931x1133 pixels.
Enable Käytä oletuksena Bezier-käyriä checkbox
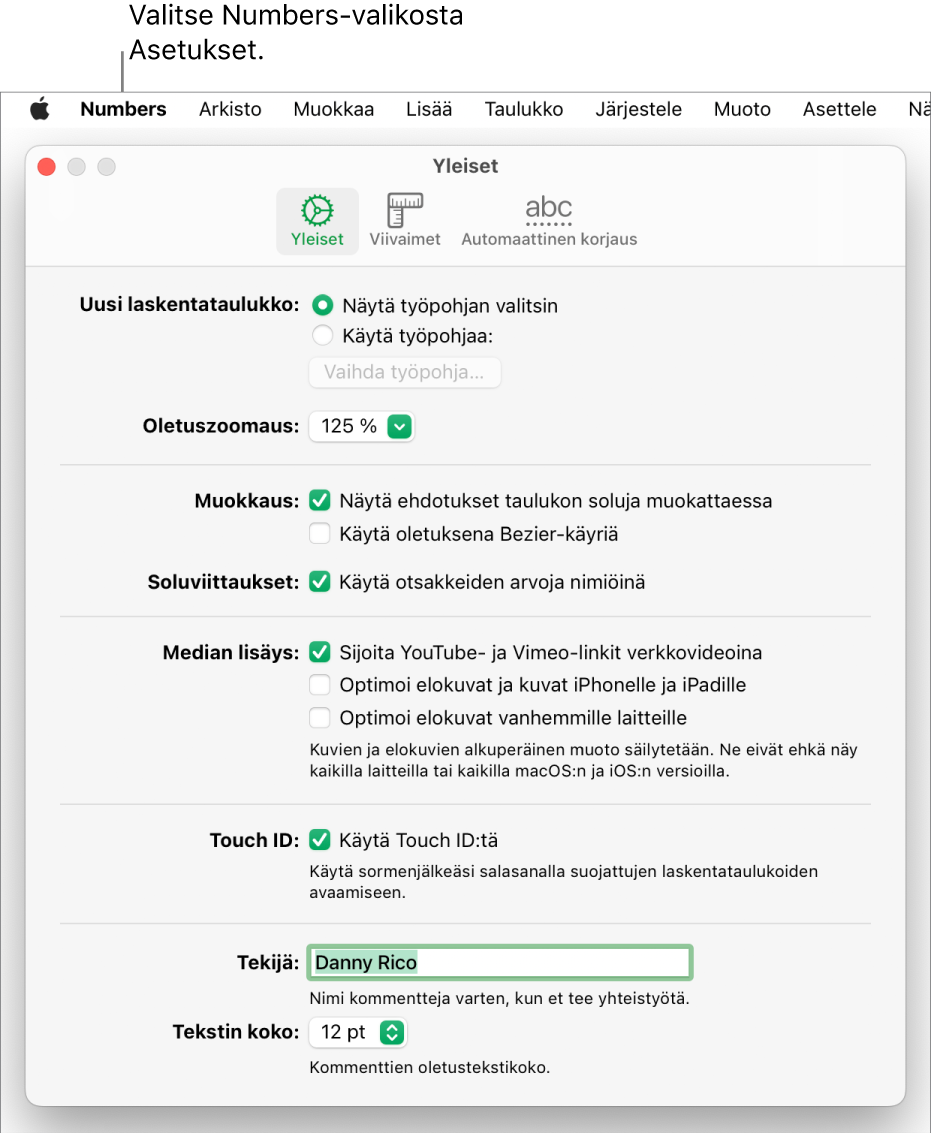coord(320,534)
